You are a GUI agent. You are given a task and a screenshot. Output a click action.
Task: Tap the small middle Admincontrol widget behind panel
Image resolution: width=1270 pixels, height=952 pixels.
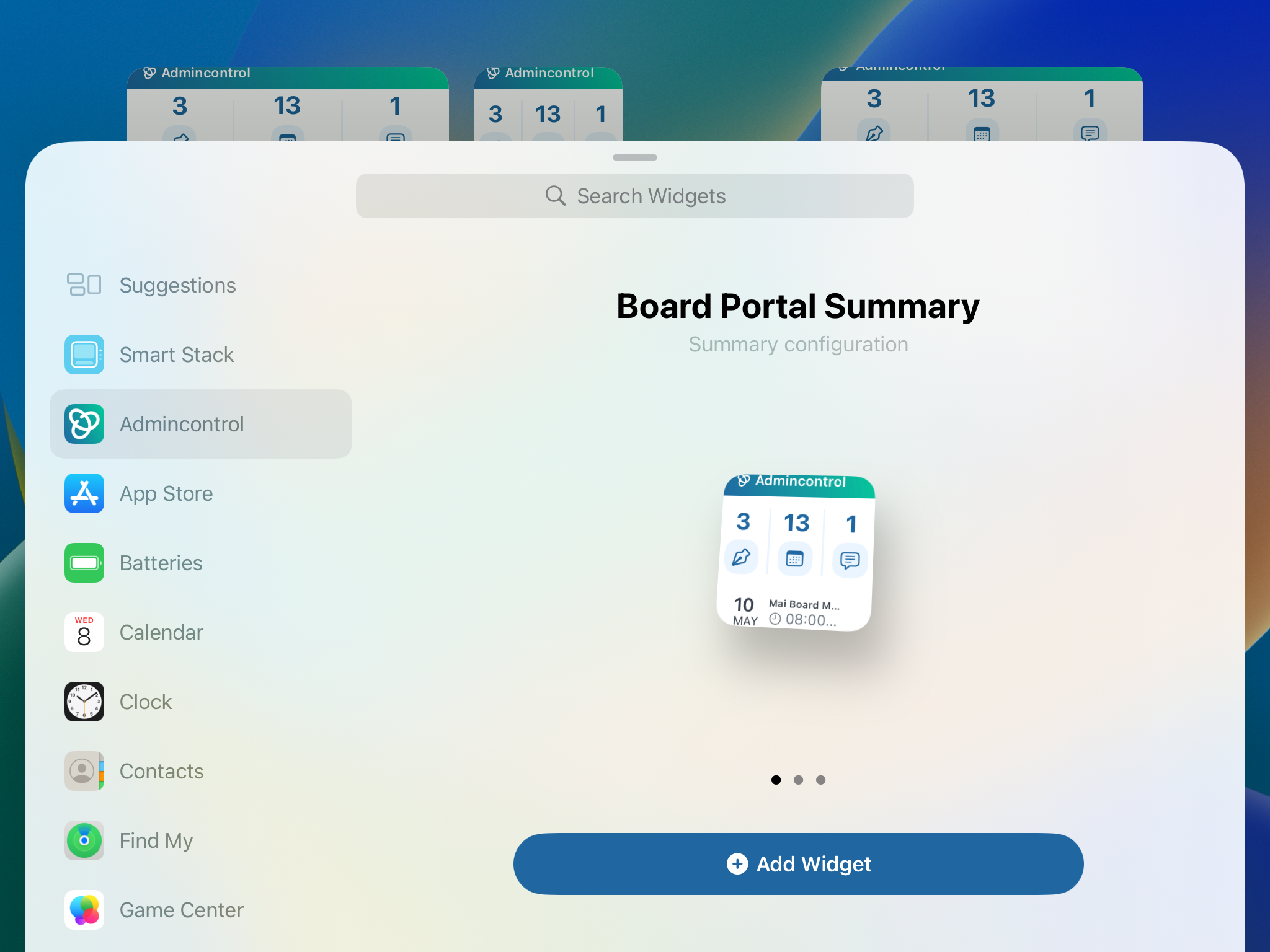pyautogui.click(x=548, y=104)
